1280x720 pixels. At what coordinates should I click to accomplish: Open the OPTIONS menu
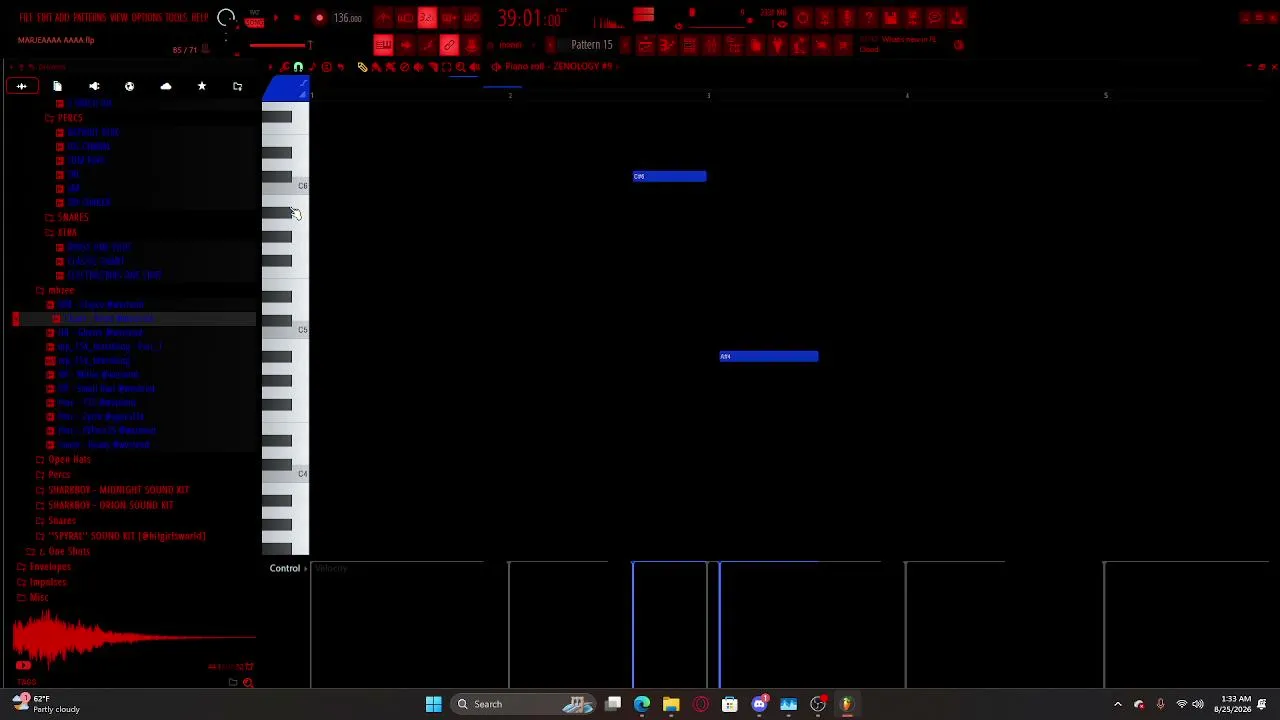pos(147,18)
